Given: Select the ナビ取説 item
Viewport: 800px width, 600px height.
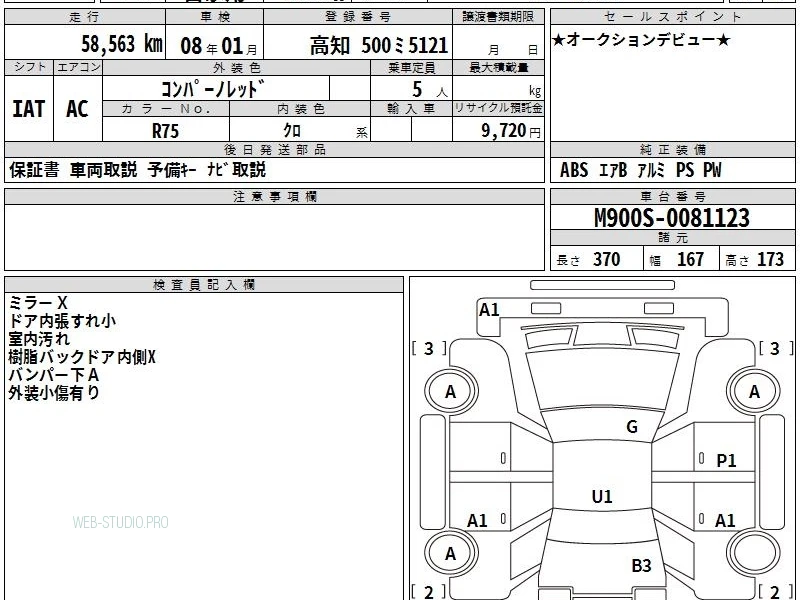Looking at the screenshot, I should [x=236, y=169].
